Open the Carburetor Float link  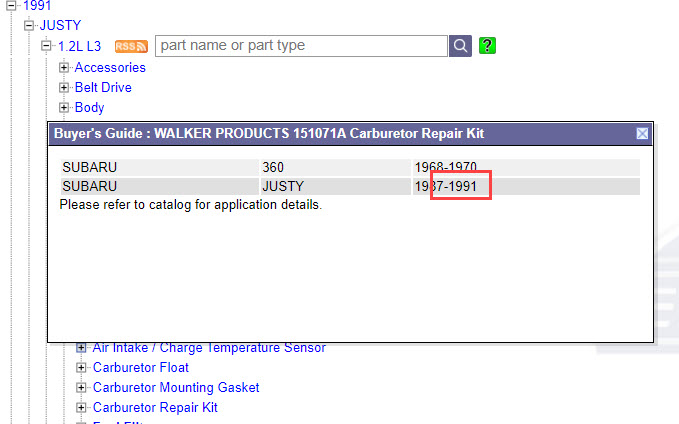141,367
